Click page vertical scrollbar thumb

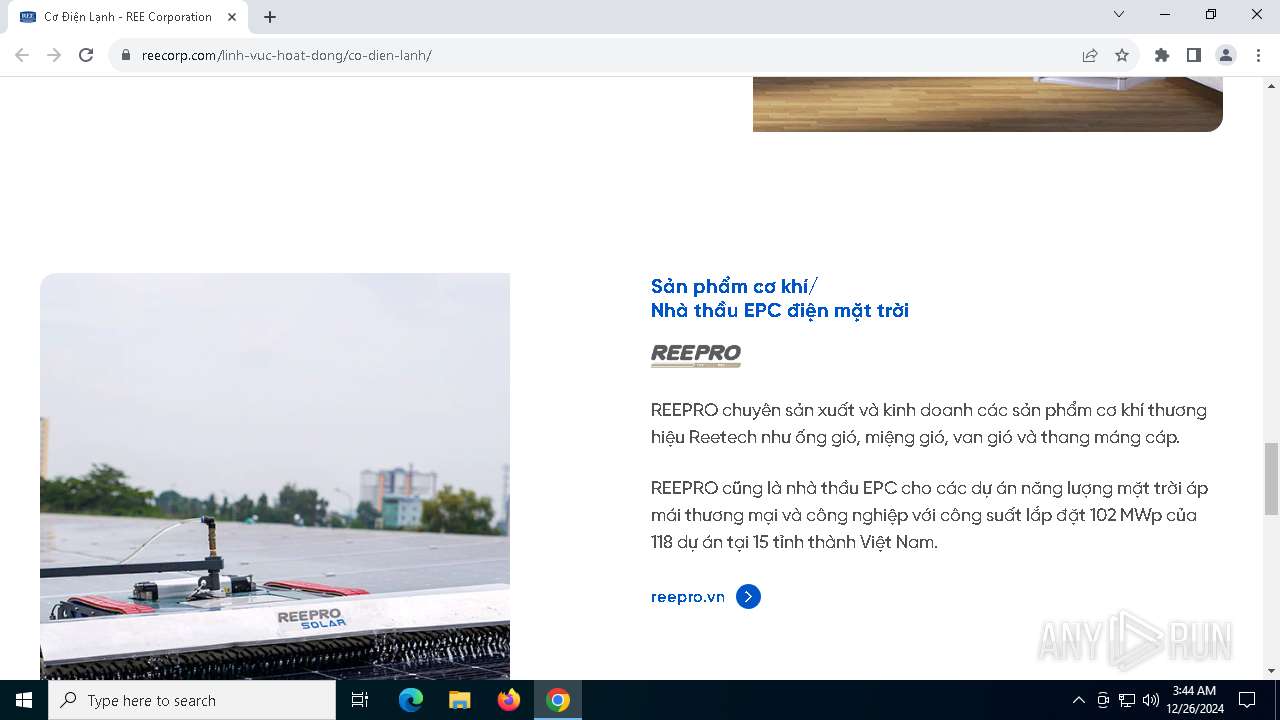pos(1271,478)
